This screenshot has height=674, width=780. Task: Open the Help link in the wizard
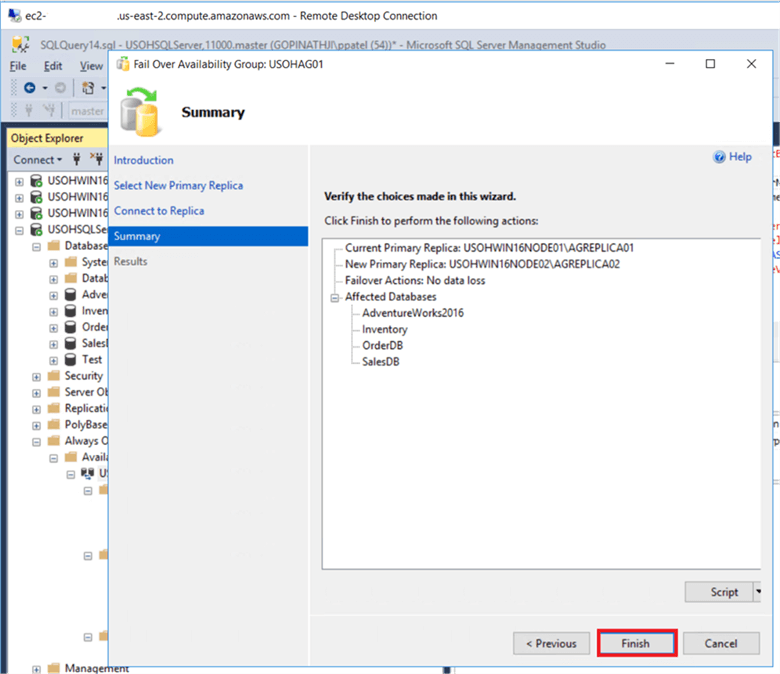[x=740, y=157]
